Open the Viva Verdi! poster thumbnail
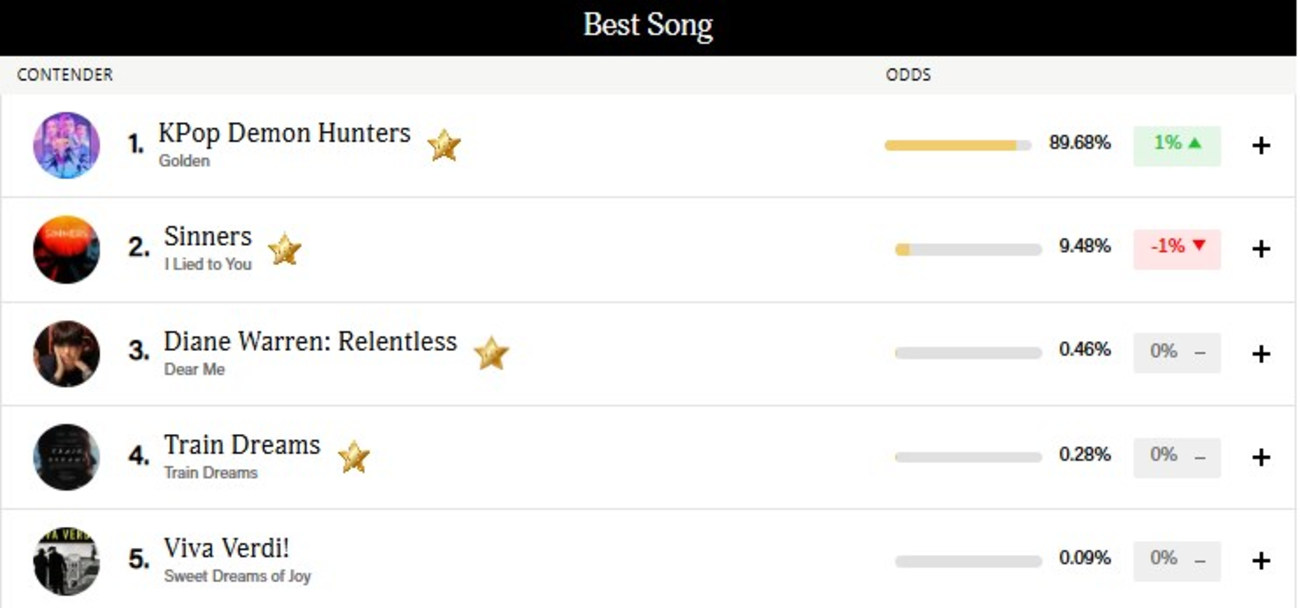The width and height of the screenshot is (1300, 608). point(66,561)
